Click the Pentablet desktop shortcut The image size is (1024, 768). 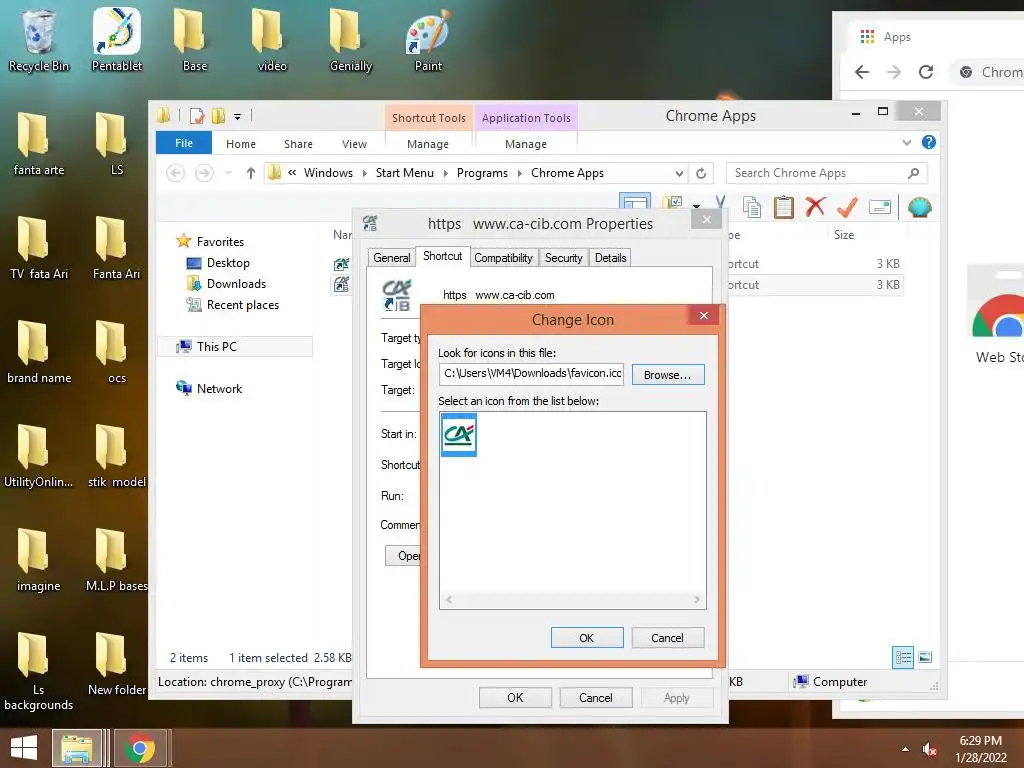click(x=117, y=40)
